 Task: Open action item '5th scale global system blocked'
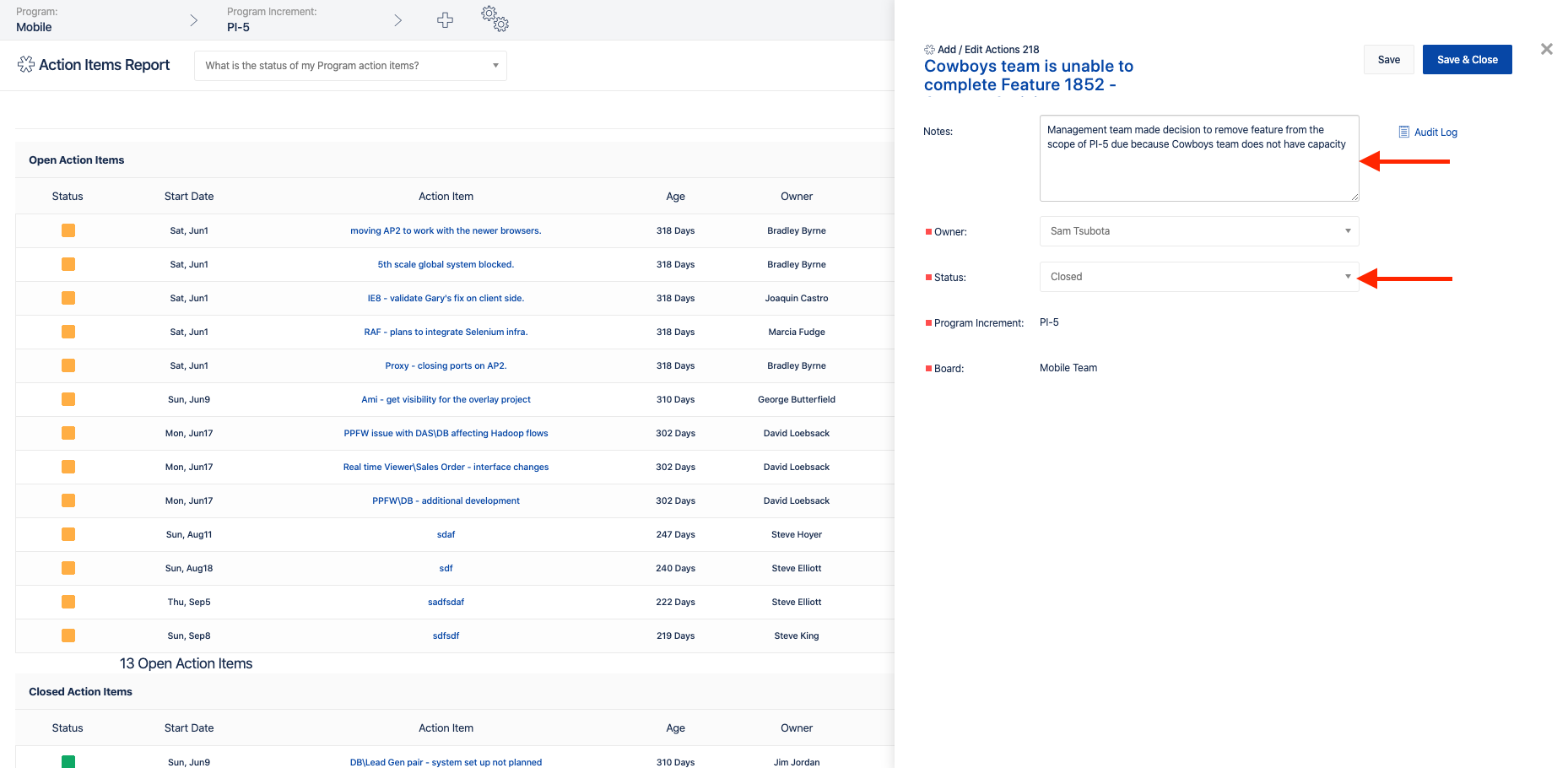[x=446, y=265]
